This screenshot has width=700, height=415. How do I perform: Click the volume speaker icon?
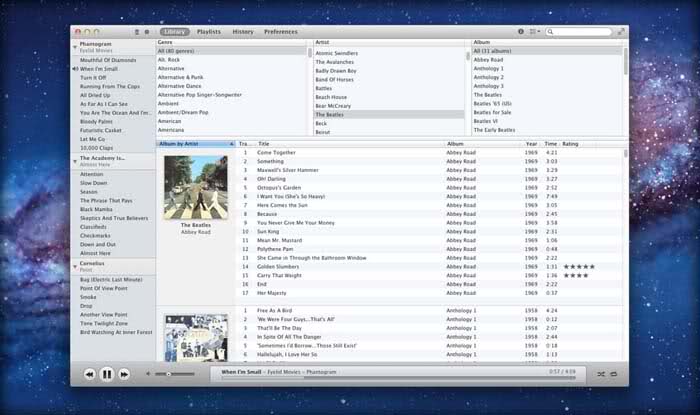point(148,374)
